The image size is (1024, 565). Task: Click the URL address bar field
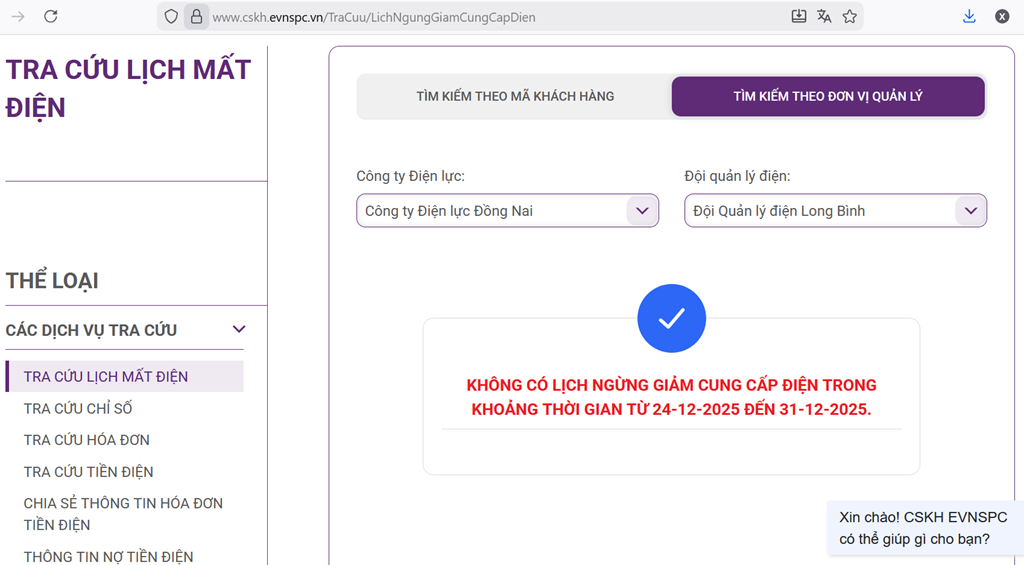coord(480,17)
